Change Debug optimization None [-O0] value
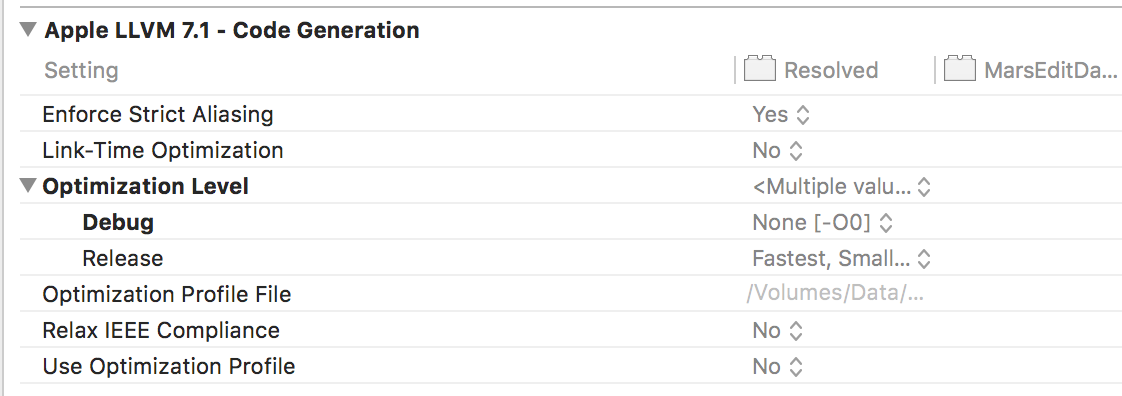The width and height of the screenshot is (1122, 396). click(823, 222)
